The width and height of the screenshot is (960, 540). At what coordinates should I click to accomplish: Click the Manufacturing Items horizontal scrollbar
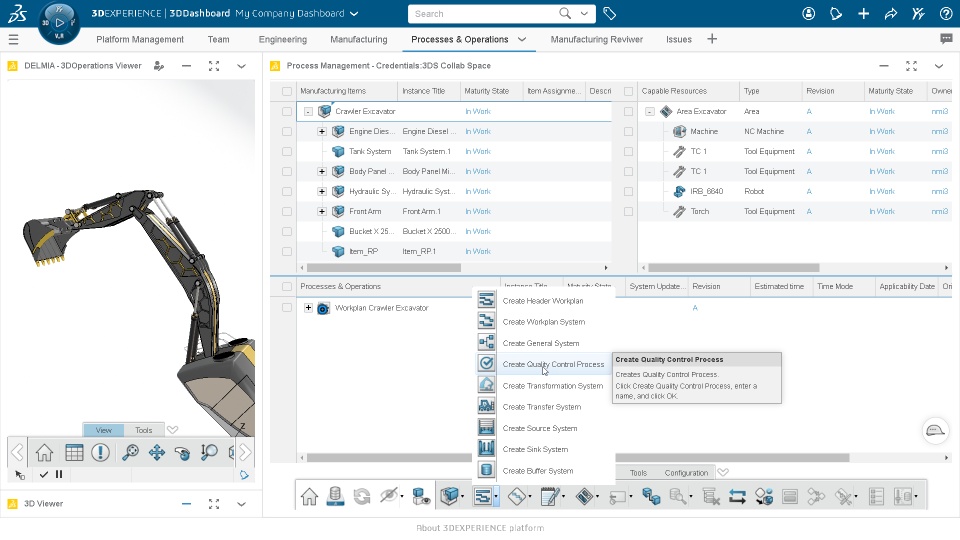coord(384,268)
